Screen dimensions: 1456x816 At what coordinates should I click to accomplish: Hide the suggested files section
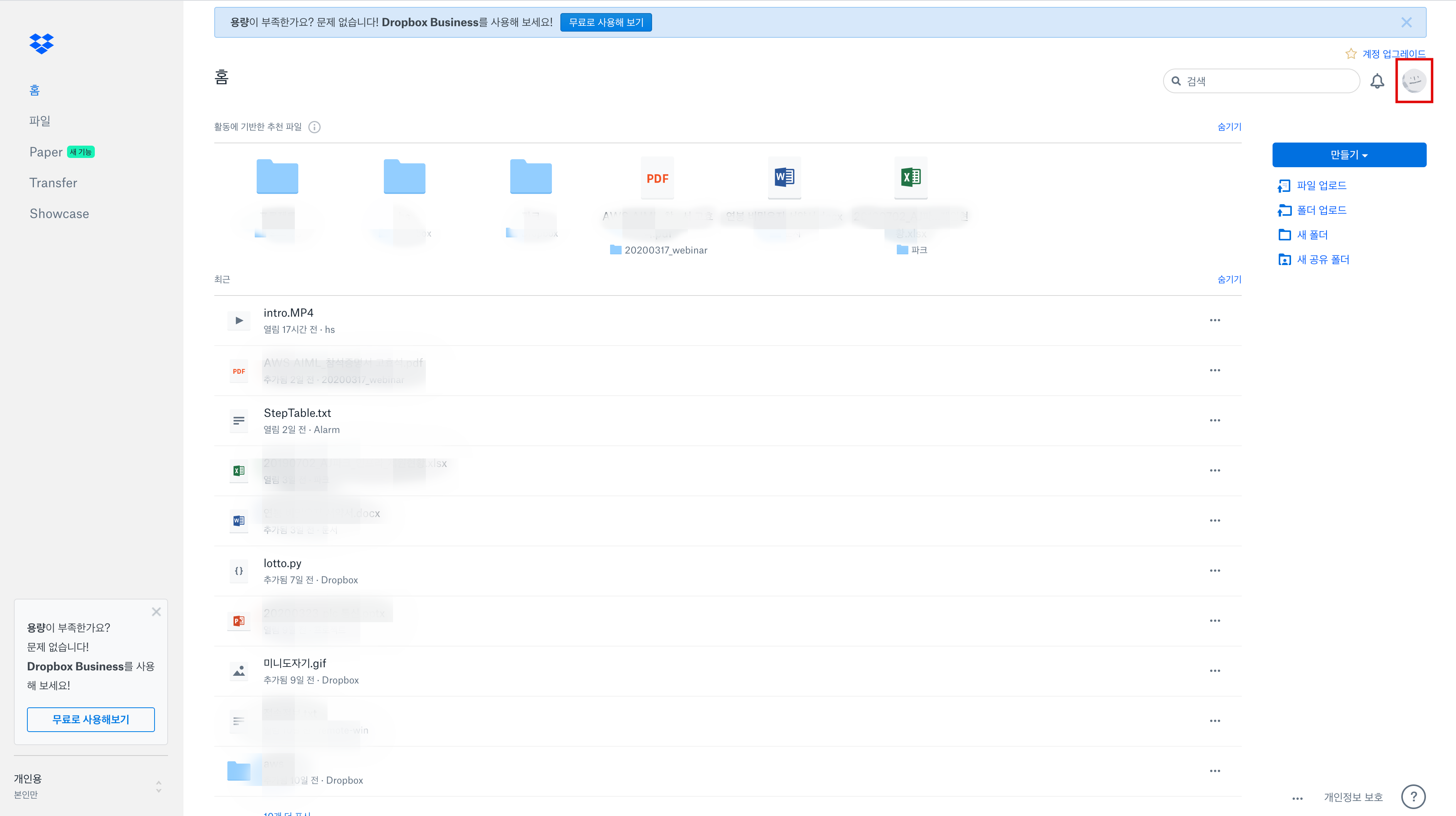pos(1229,127)
